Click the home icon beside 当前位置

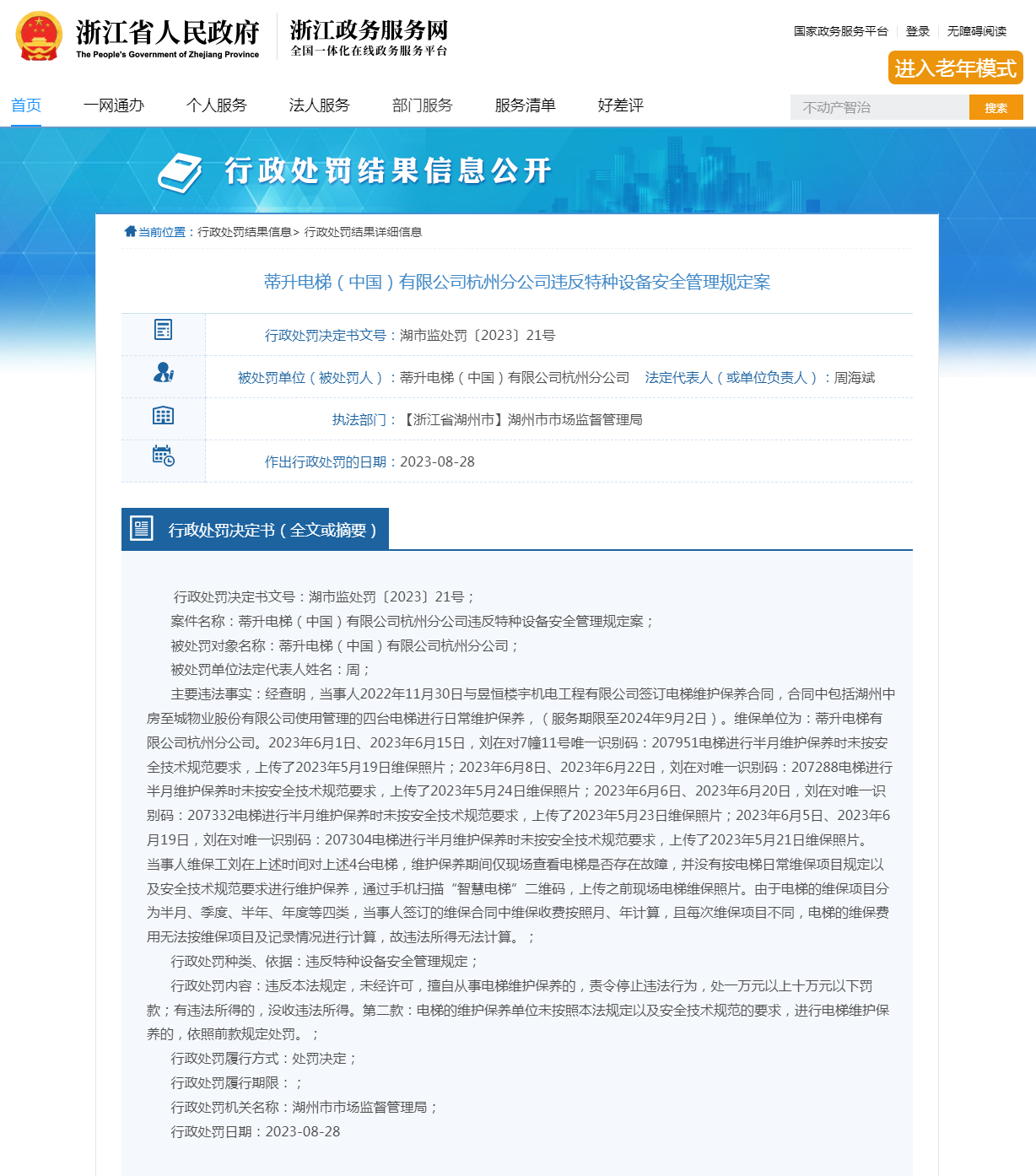130,231
